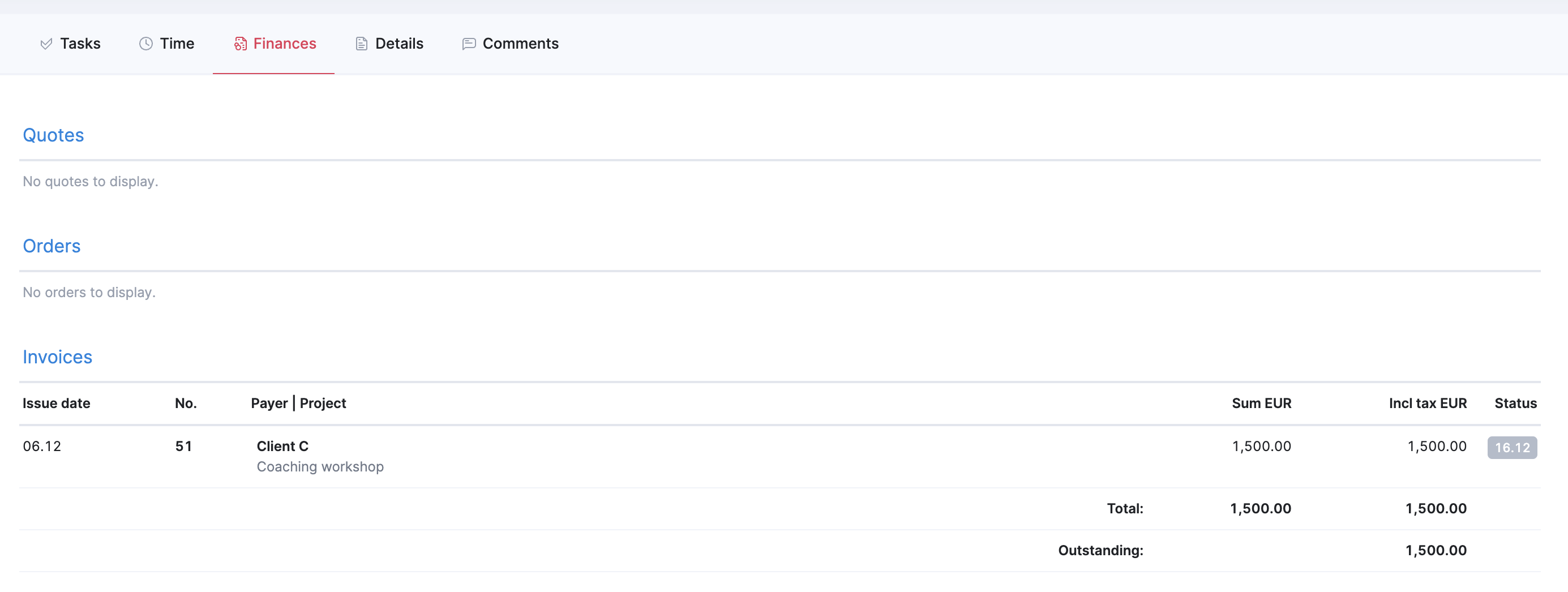Open the Time tab
Screen dimensions: 1568x592
(x=167, y=44)
